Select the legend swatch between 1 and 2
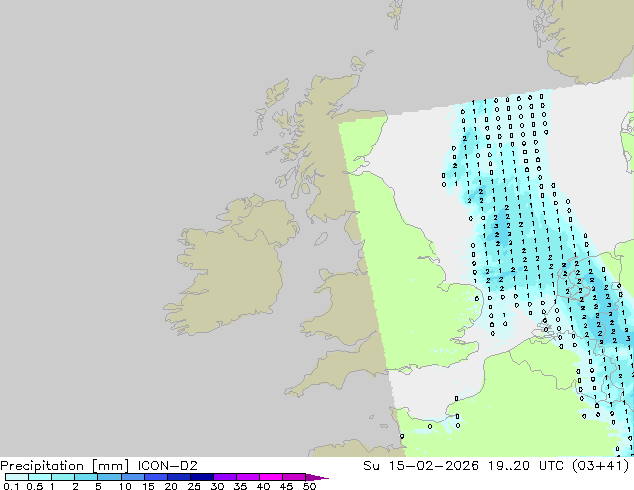Screen dimensions: 634x490 pos(63,477)
